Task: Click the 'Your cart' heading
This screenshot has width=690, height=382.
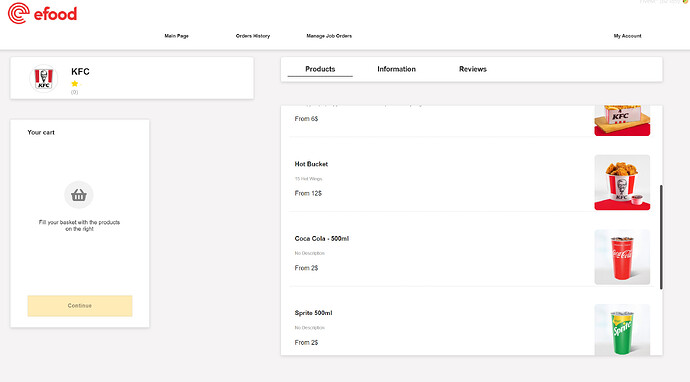Action: click(41, 132)
